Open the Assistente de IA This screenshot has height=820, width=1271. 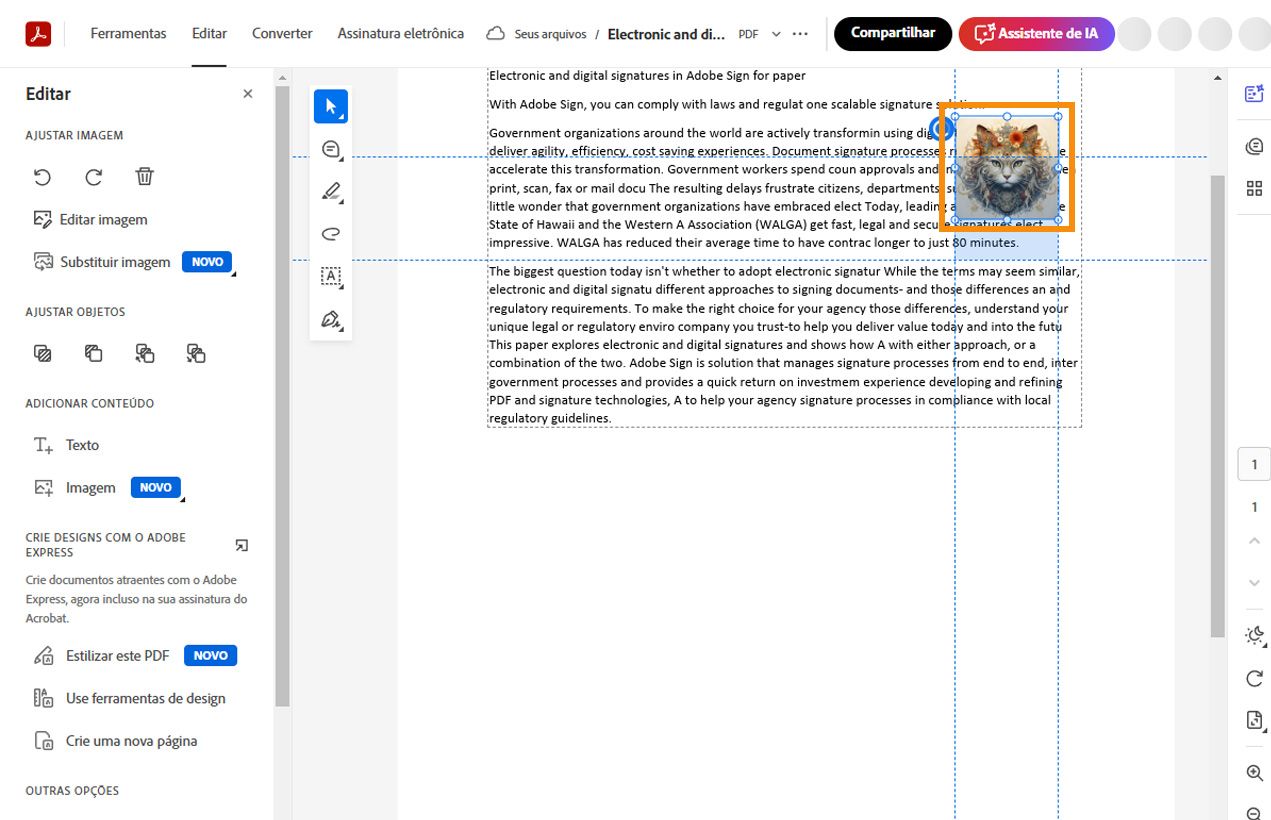point(1036,33)
